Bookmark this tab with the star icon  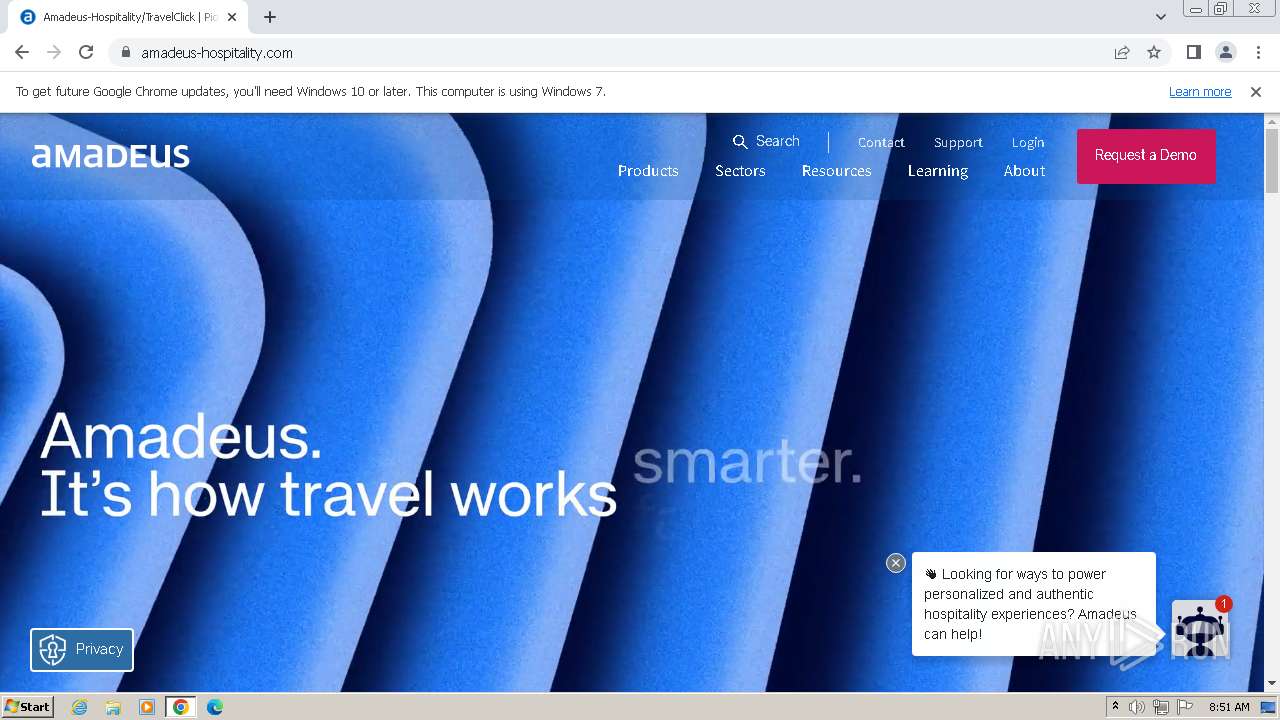(x=1154, y=52)
